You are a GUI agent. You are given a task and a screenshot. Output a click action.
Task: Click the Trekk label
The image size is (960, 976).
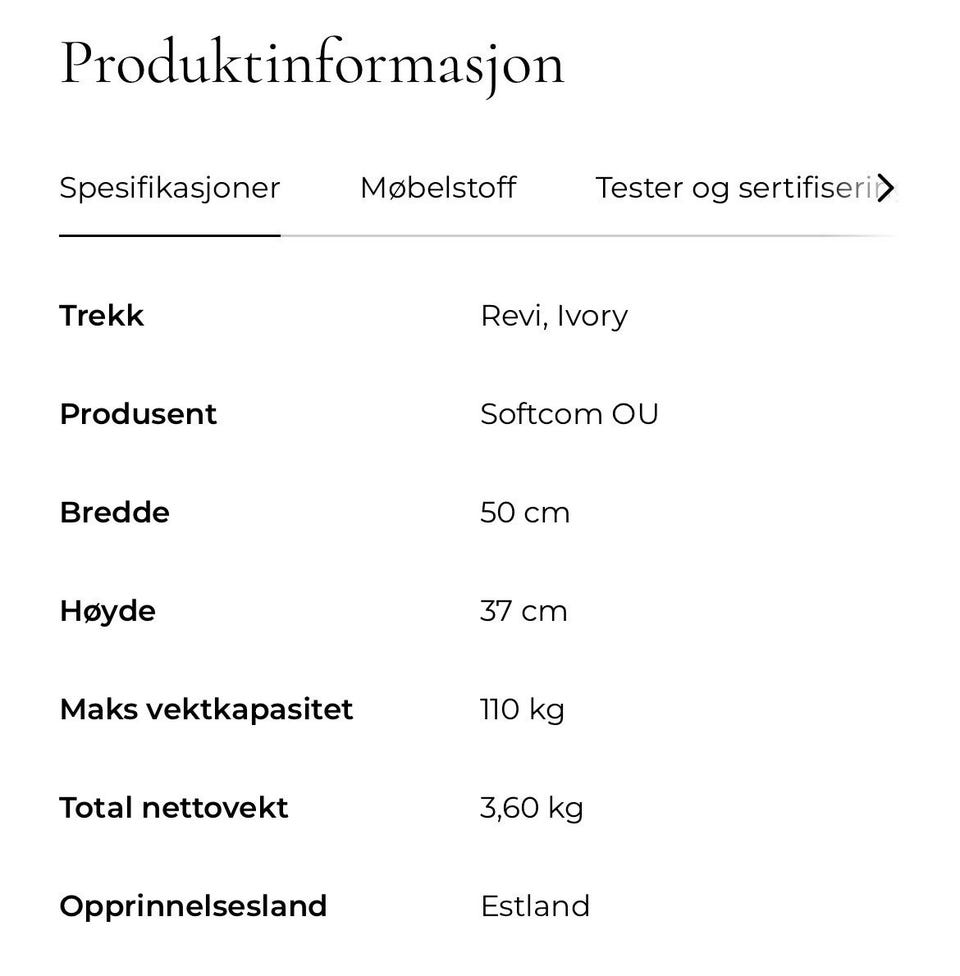(x=101, y=316)
